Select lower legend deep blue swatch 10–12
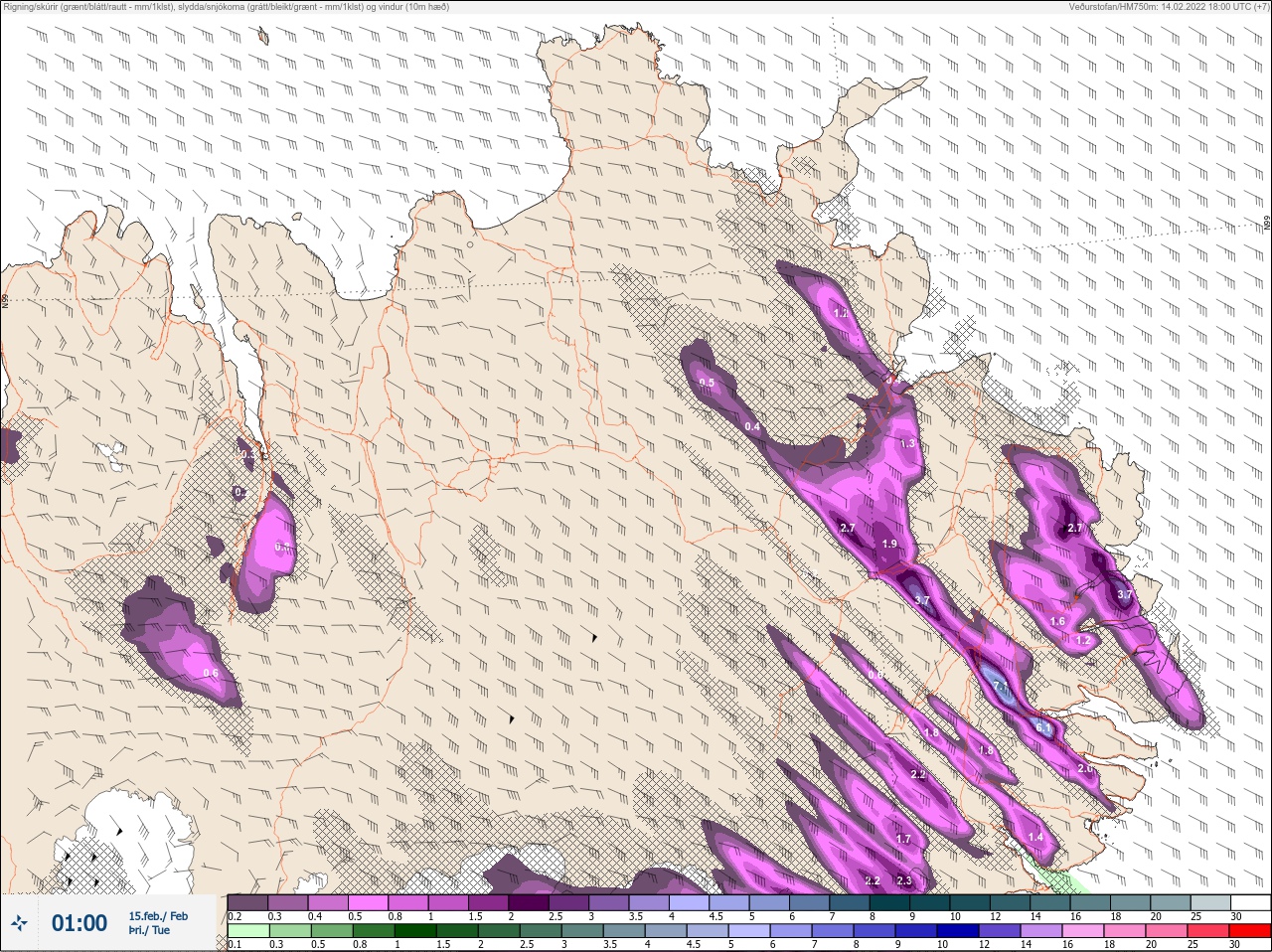 [957, 931]
